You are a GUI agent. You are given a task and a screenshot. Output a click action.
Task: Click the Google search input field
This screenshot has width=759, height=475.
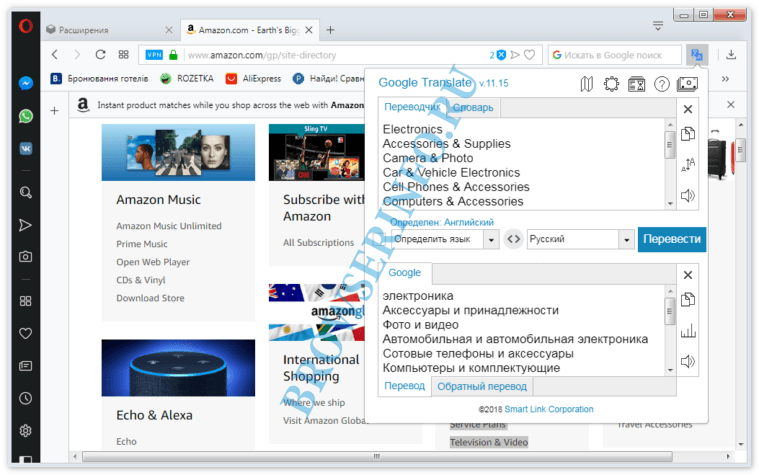(615, 55)
